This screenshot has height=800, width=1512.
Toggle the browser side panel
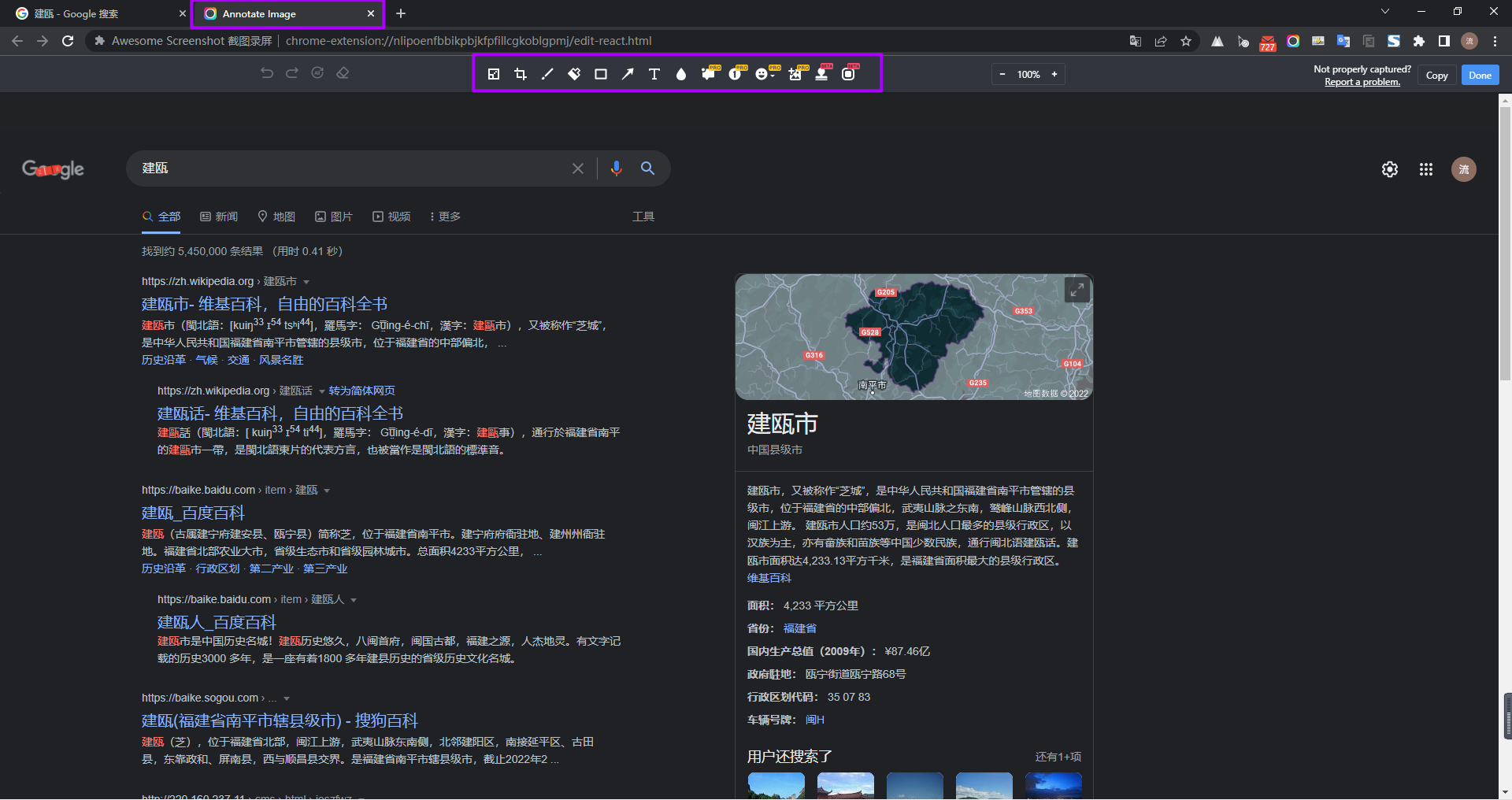[x=1444, y=41]
